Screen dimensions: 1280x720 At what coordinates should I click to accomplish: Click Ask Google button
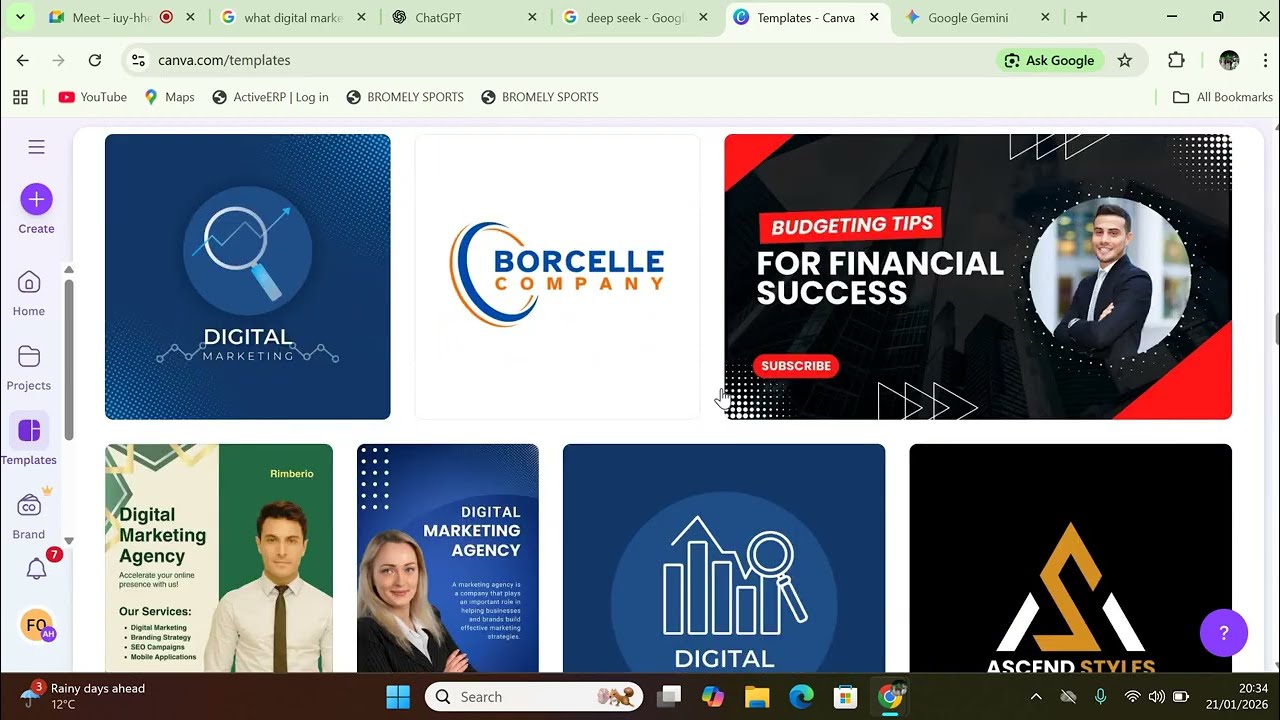click(x=1050, y=60)
